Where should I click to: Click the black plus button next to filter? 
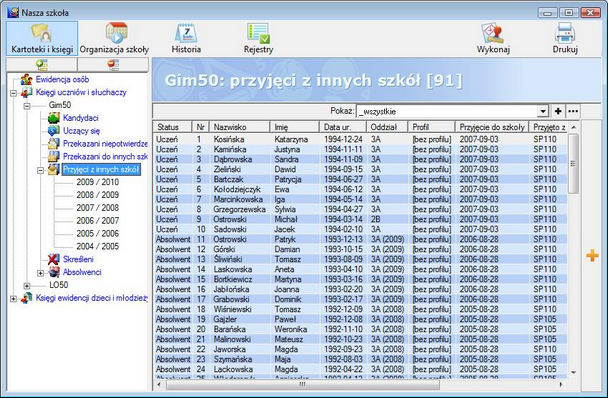coord(558,111)
